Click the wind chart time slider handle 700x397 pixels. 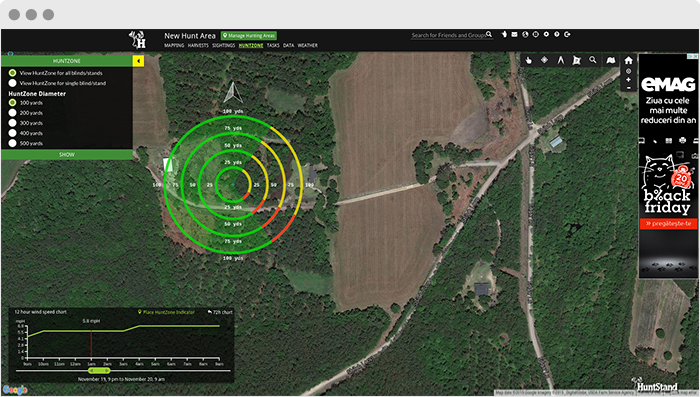[x=99, y=371]
